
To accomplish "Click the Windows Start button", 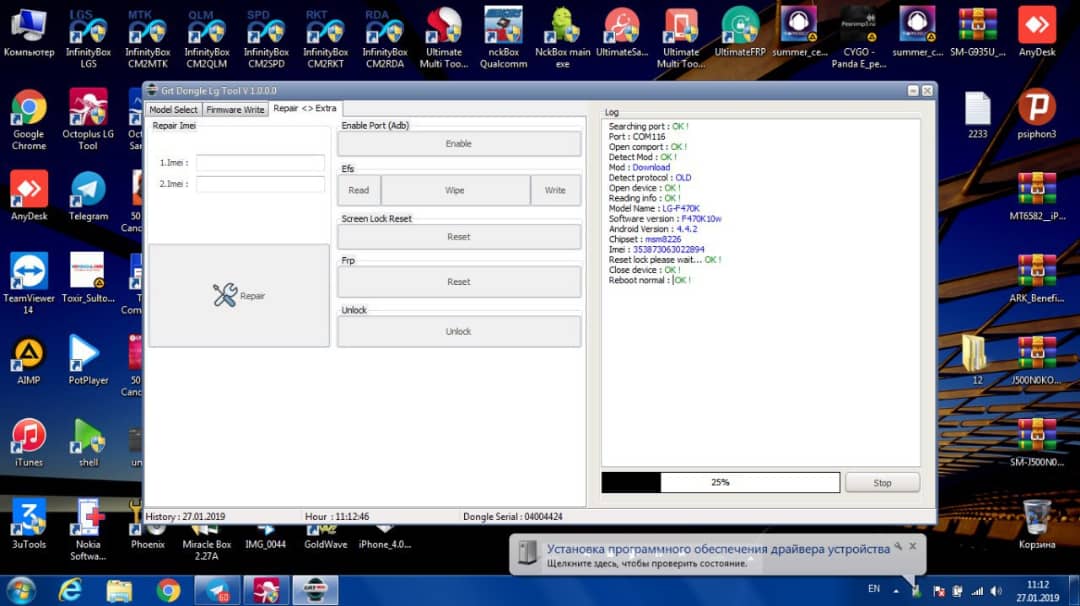I will [21, 590].
